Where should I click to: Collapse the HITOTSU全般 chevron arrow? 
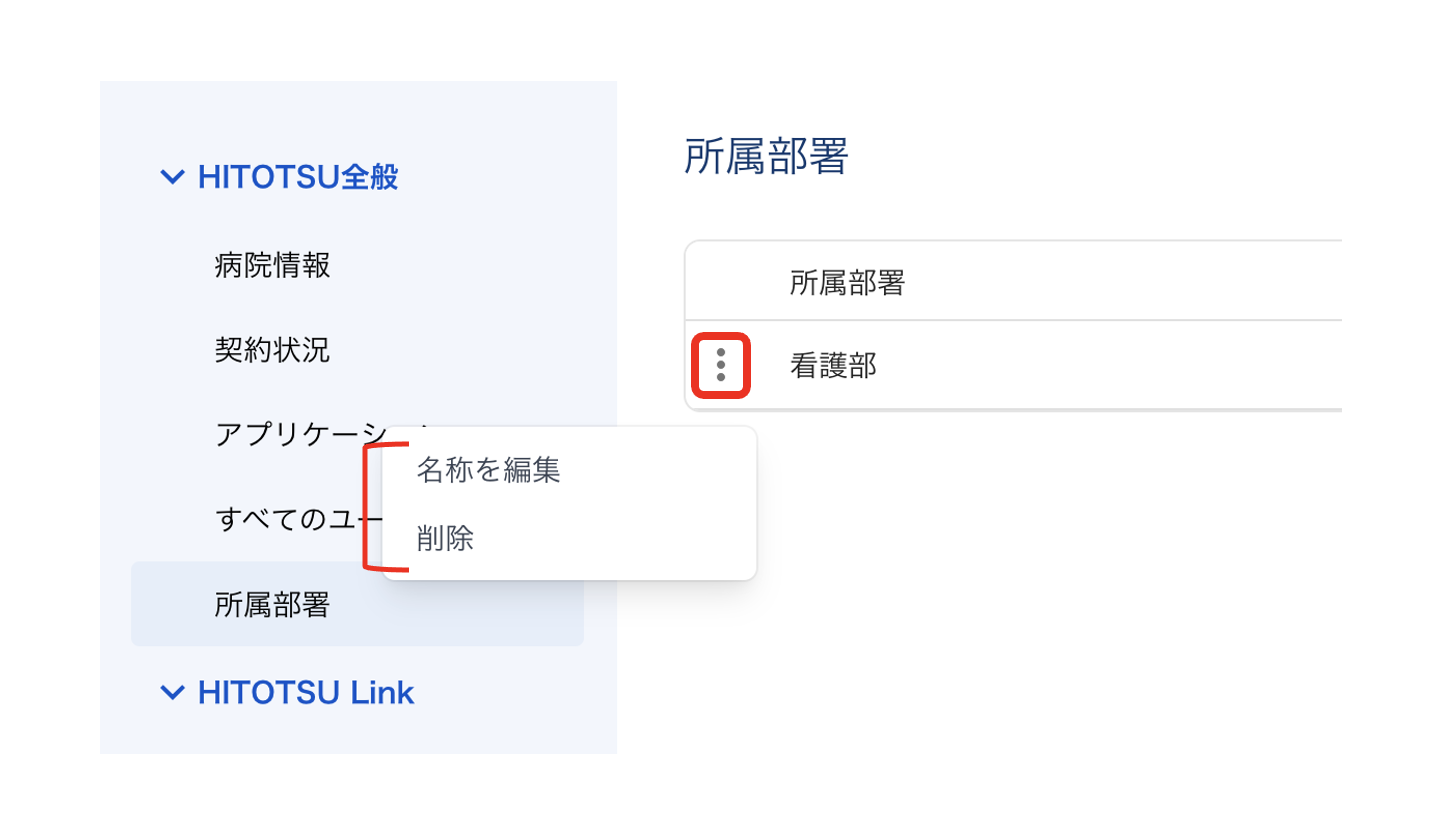click(x=172, y=178)
